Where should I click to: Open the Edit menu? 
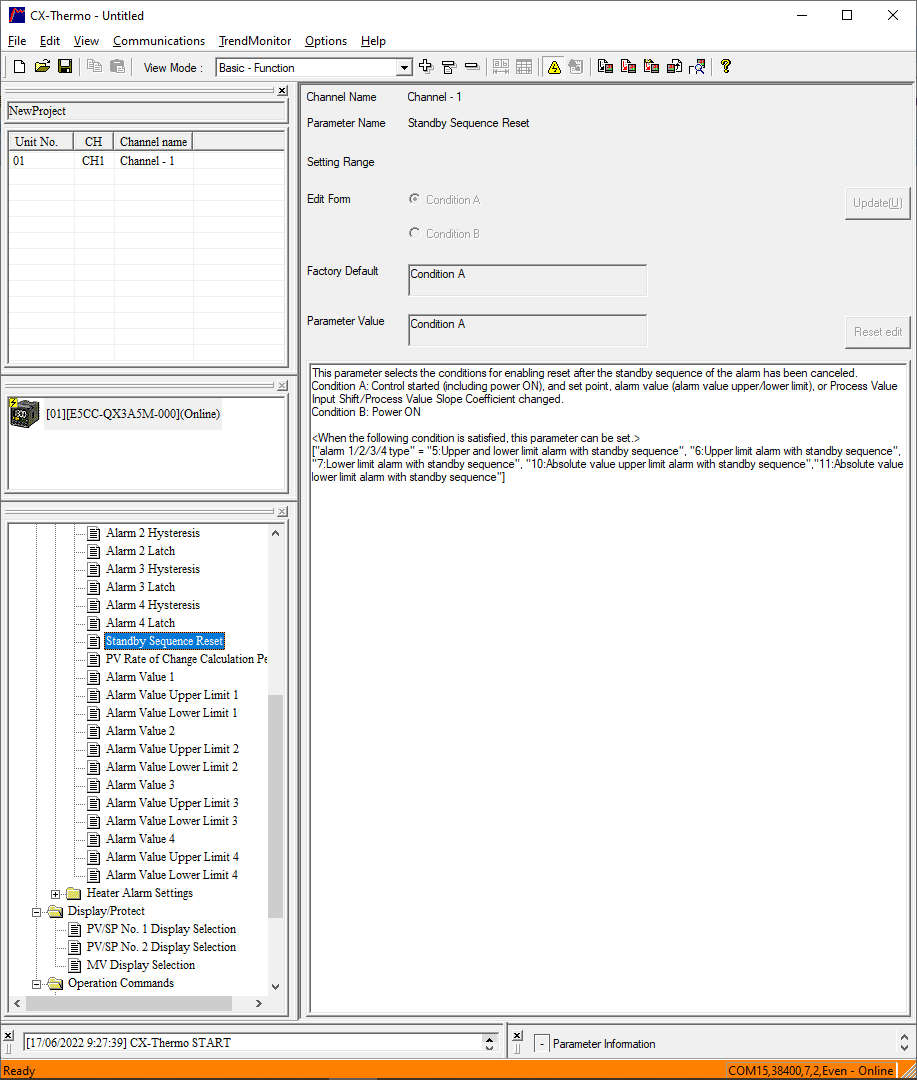(50, 41)
